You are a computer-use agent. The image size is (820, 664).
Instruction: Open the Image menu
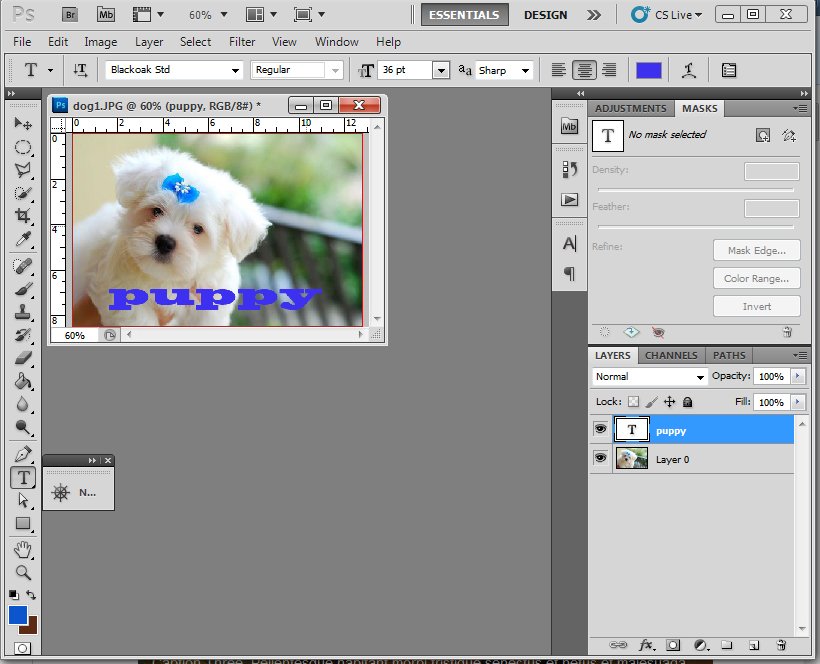[x=100, y=42]
